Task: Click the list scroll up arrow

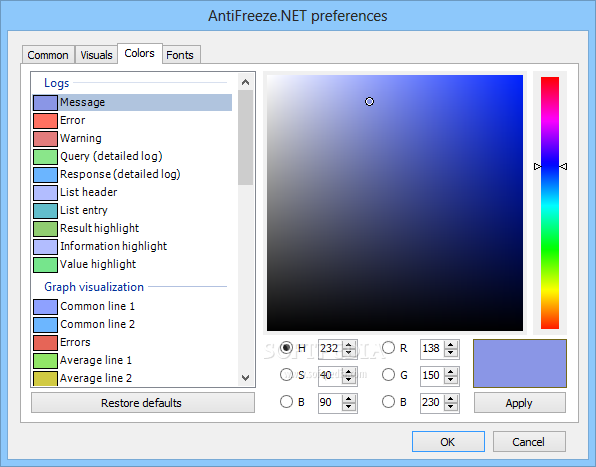Action: (x=246, y=82)
